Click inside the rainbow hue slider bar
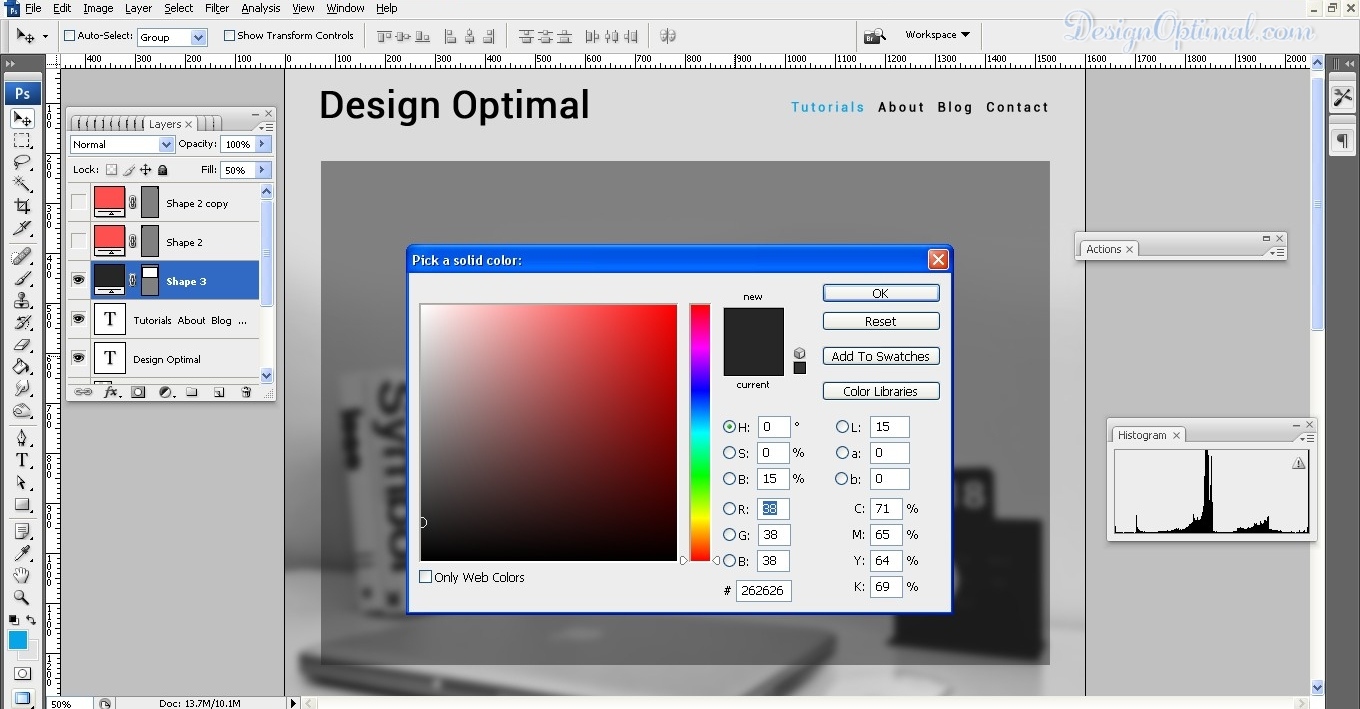The width and height of the screenshot is (1360, 709). point(700,432)
